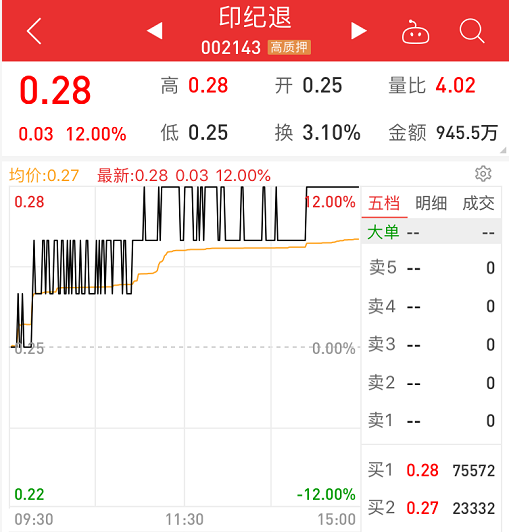Tap the 买1 volume 75572
The image size is (509, 532).
click(474, 471)
